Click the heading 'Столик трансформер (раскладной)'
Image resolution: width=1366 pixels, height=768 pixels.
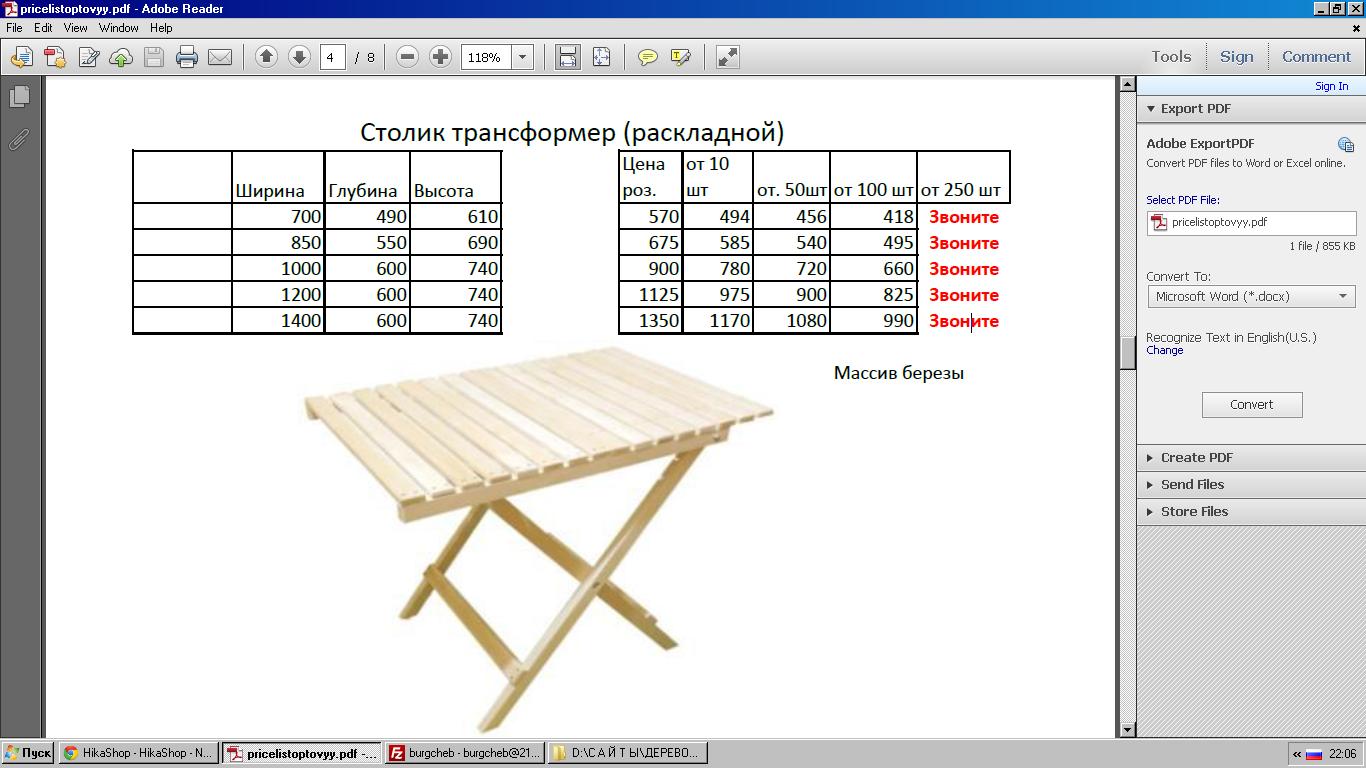pyautogui.click(x=572, y=132)
